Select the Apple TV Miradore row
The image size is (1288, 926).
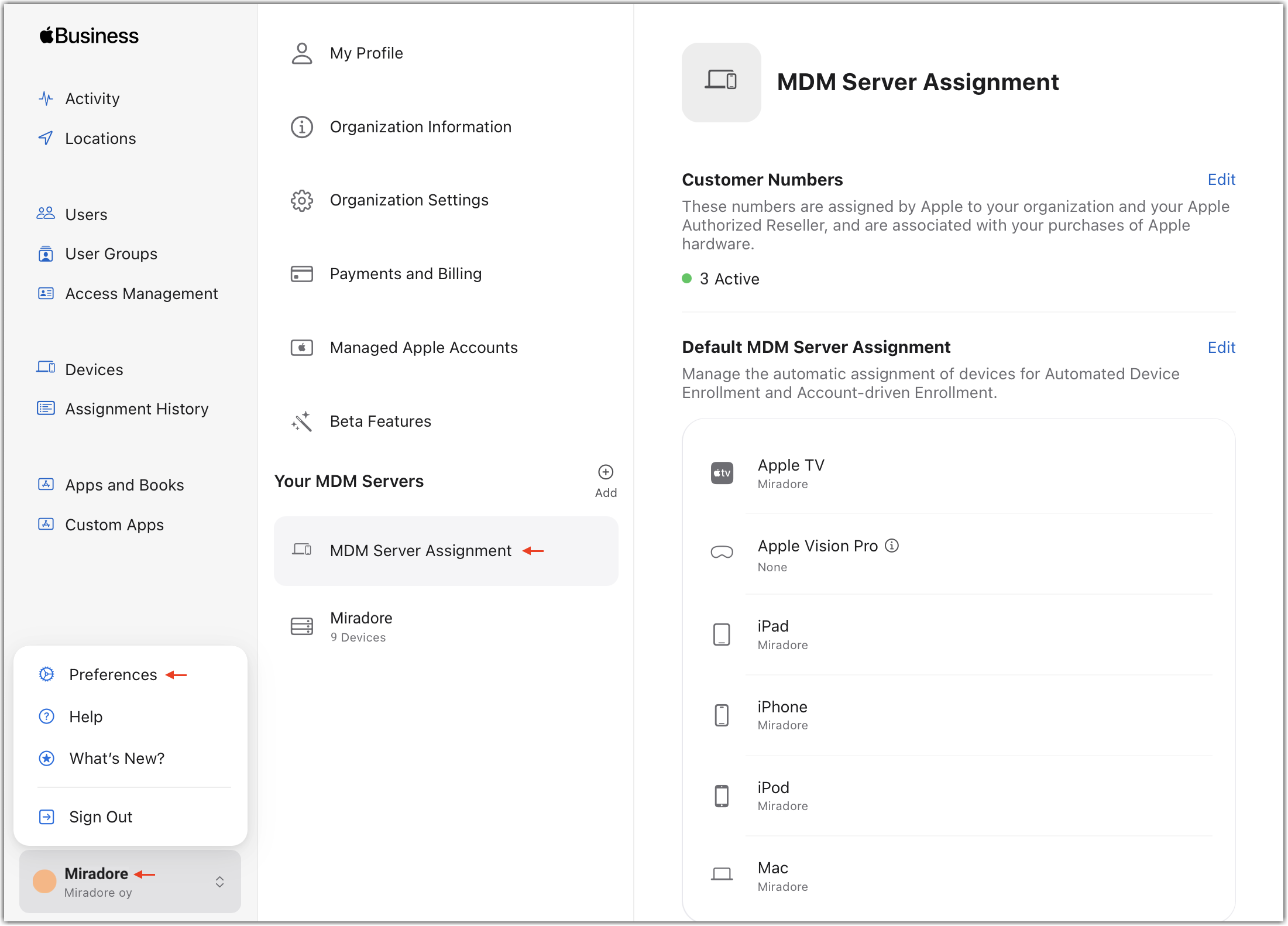pyautogui.click(x=959, y=474)
